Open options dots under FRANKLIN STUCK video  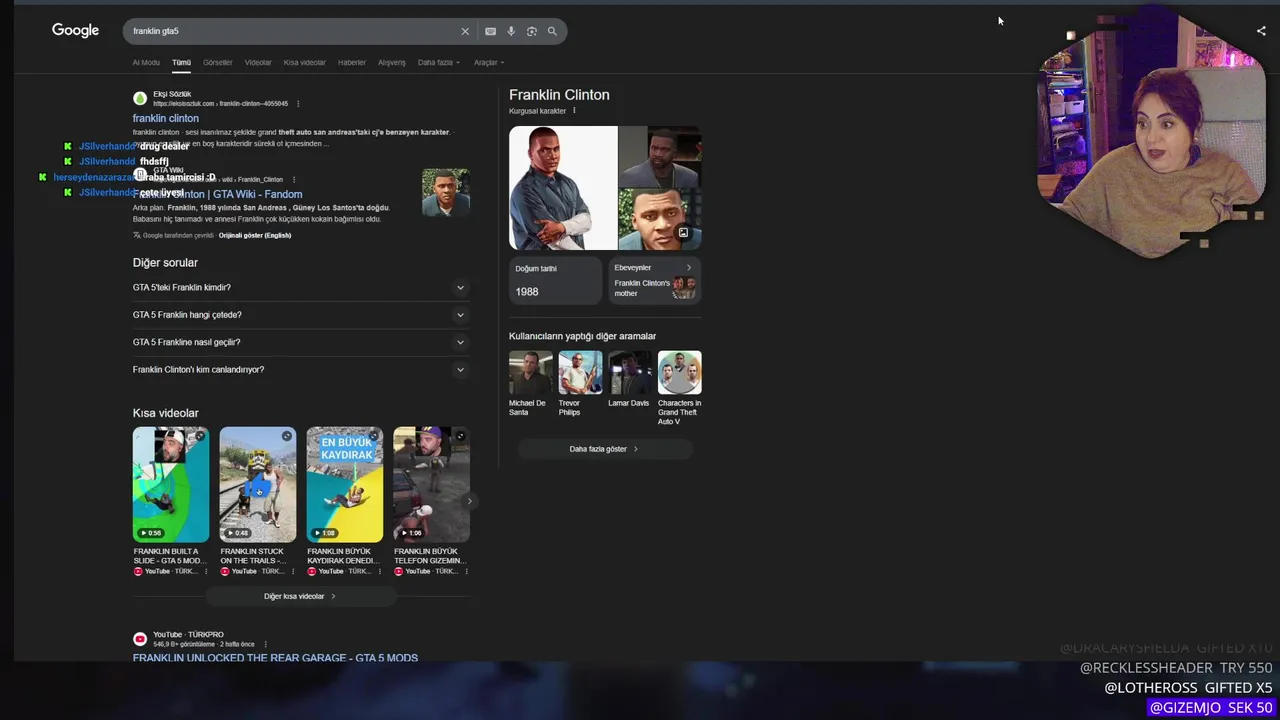click(293, 571)
